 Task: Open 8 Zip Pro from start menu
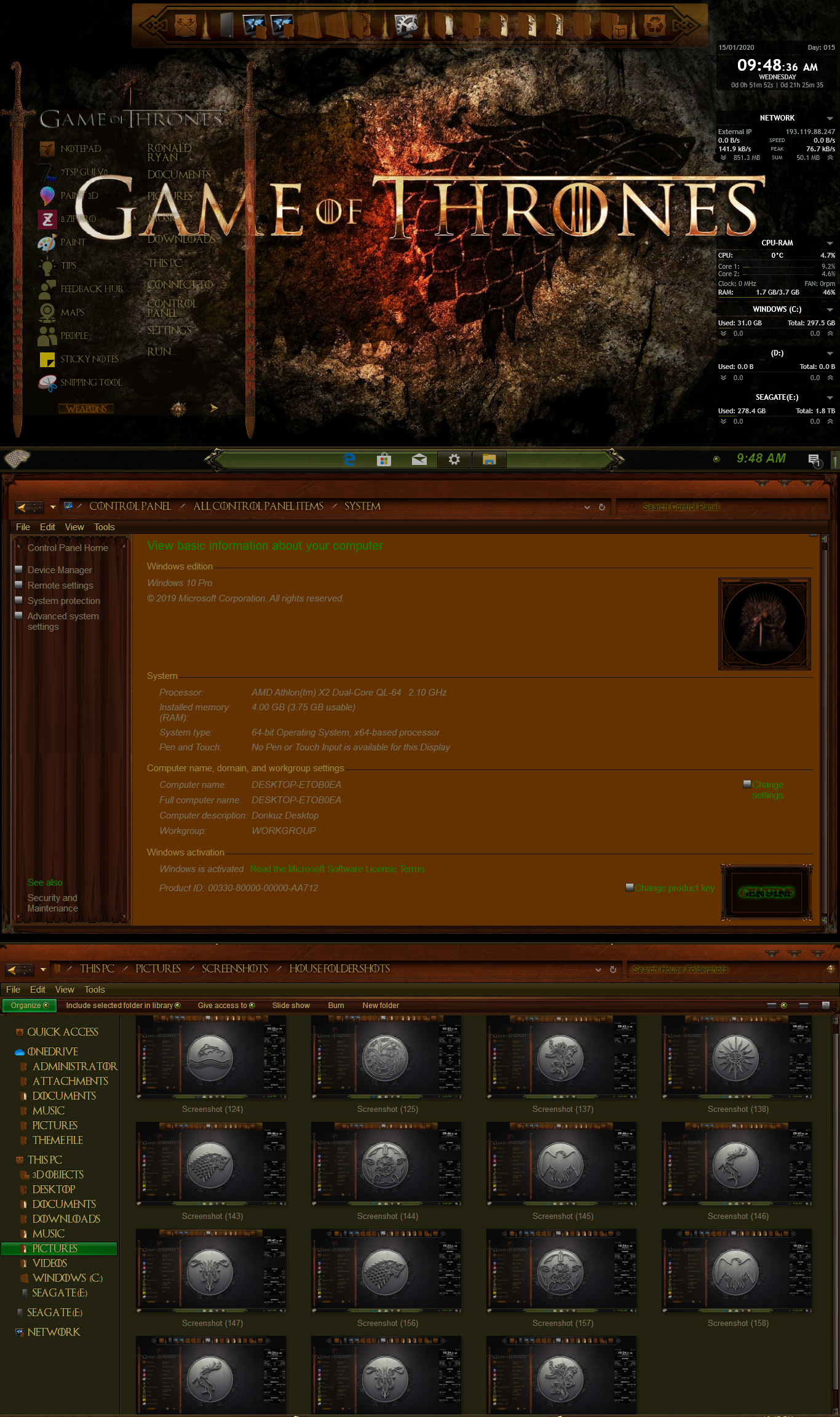[68, 219]
